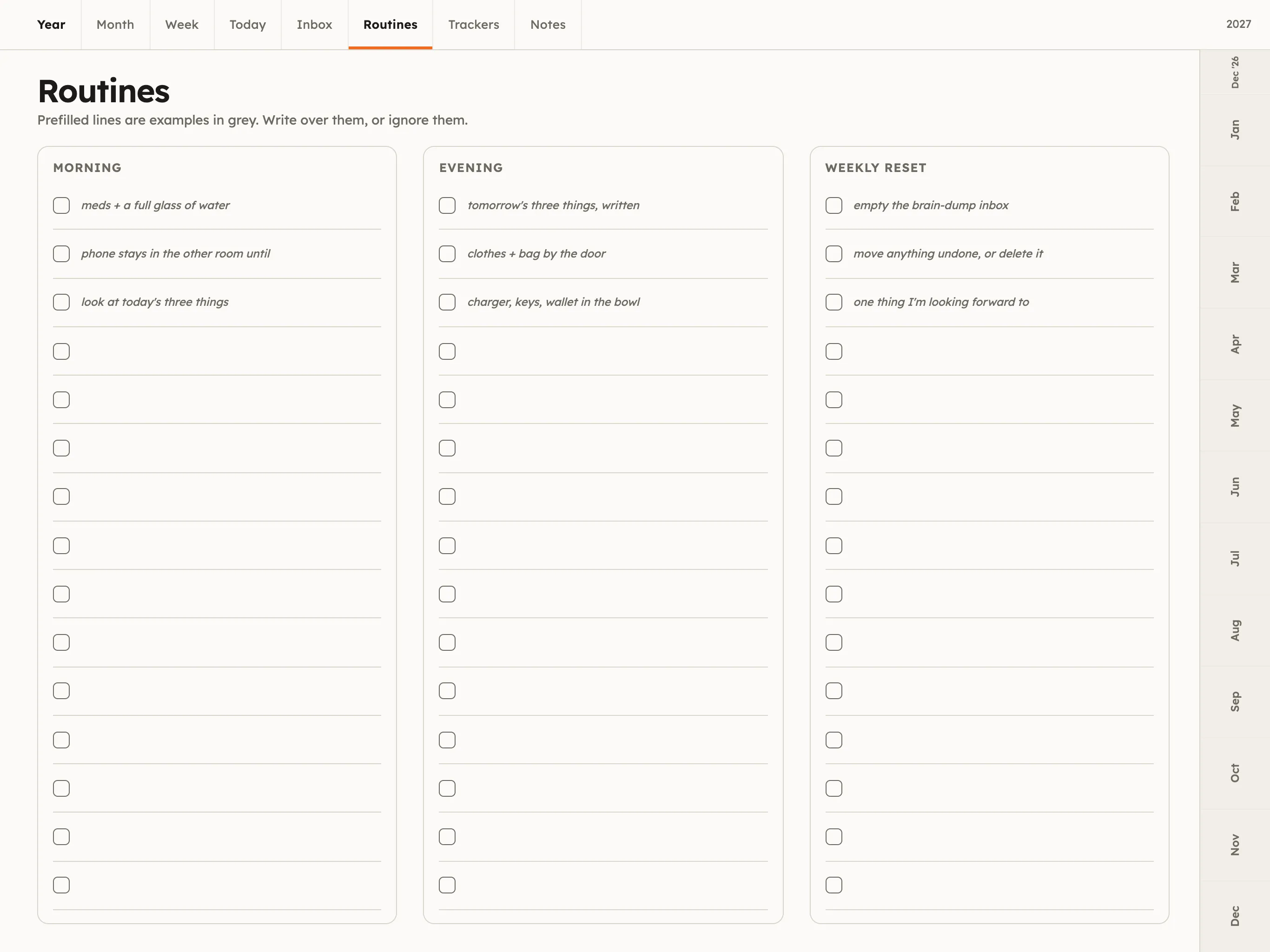This screenshot has width=1270, height=952.
Task: Jump to the Oct side tab
Action: [1235, 773]
